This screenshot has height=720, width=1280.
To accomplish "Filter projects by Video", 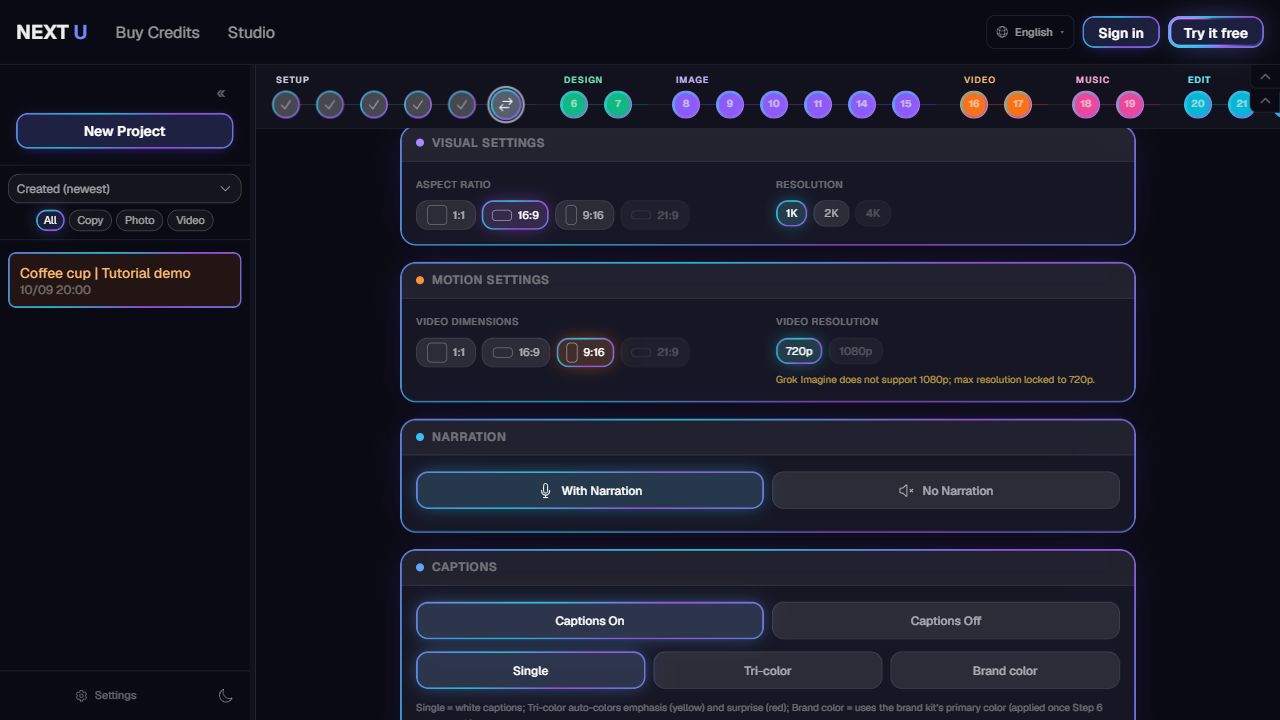I will [x=190, y=220].
